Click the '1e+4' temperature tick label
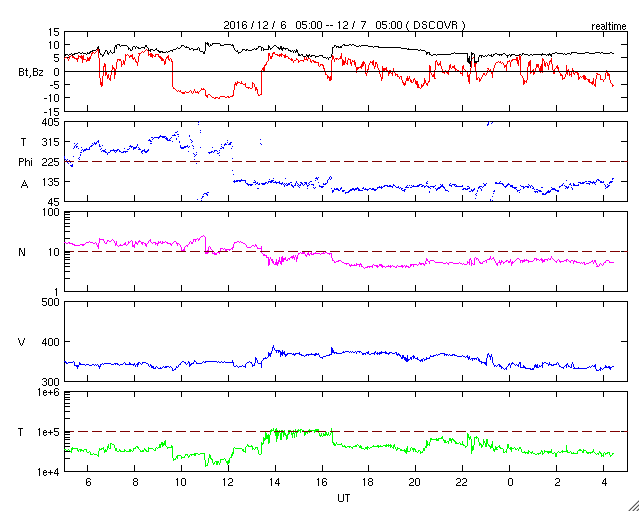640x512 pixels. point(49,472)
